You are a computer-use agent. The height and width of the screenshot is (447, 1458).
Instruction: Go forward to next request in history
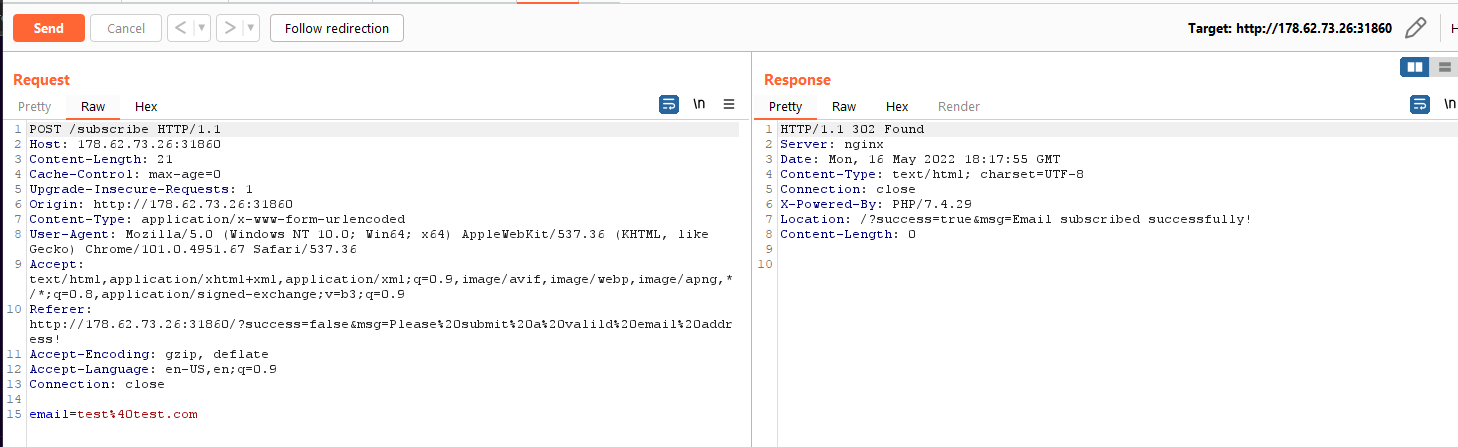230,28
